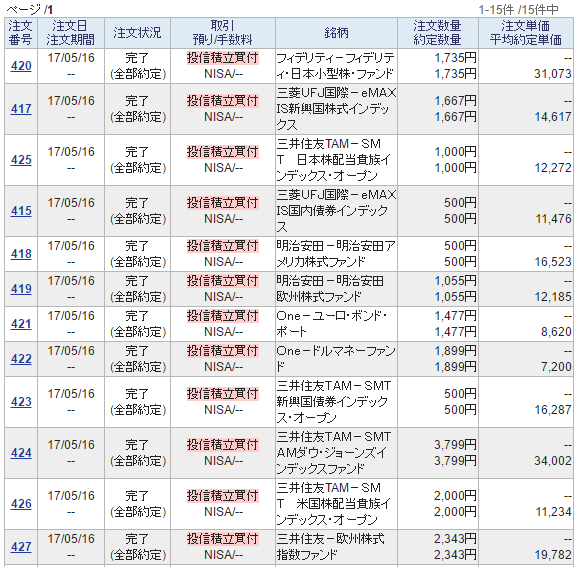Open order number 423 link
Screen dimensions: 579x567
click(21, 402)
